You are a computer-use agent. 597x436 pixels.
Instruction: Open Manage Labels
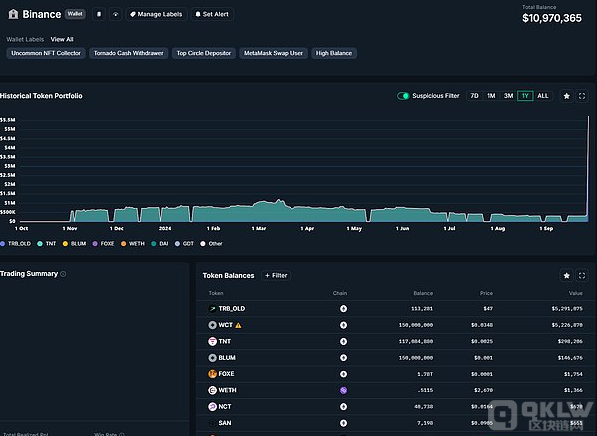tap(156, 14)
